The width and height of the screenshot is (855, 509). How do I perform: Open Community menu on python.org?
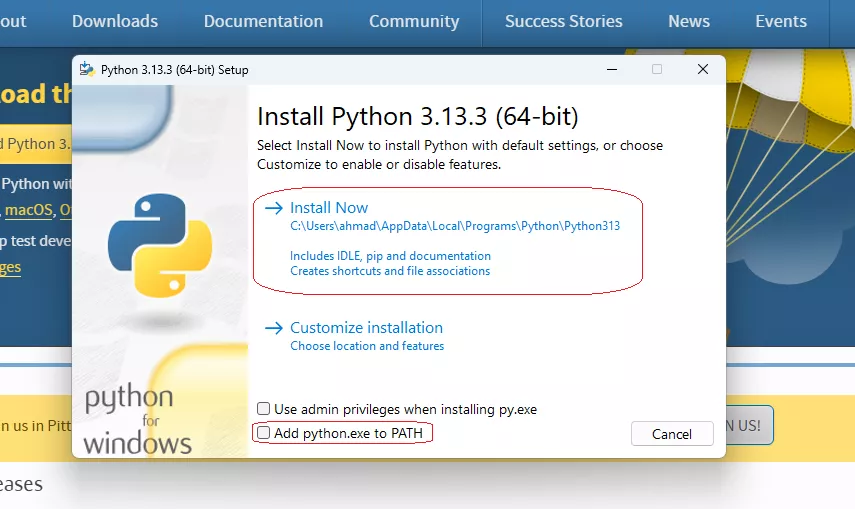414,21
